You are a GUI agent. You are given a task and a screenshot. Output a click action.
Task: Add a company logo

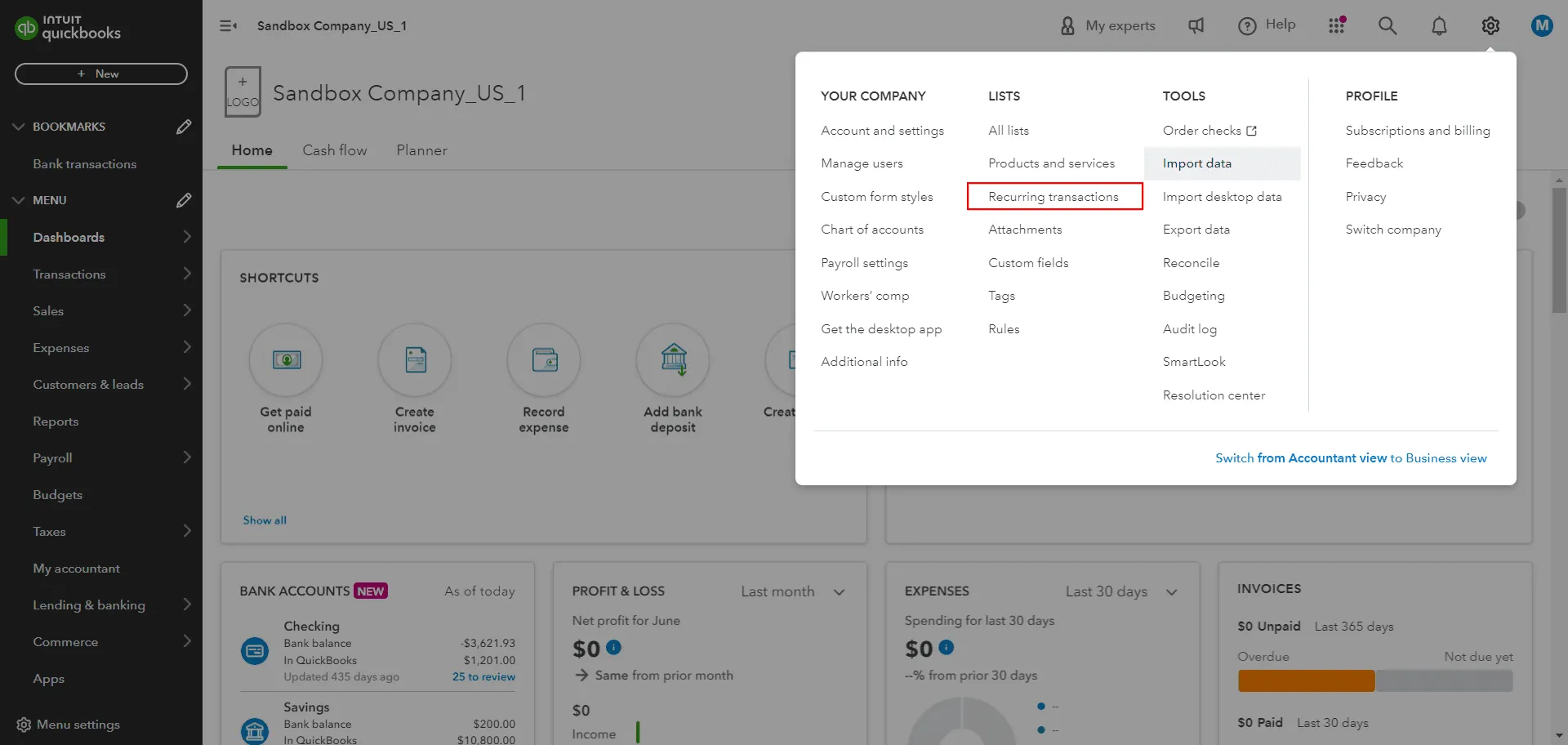click(x=243, y=91)
